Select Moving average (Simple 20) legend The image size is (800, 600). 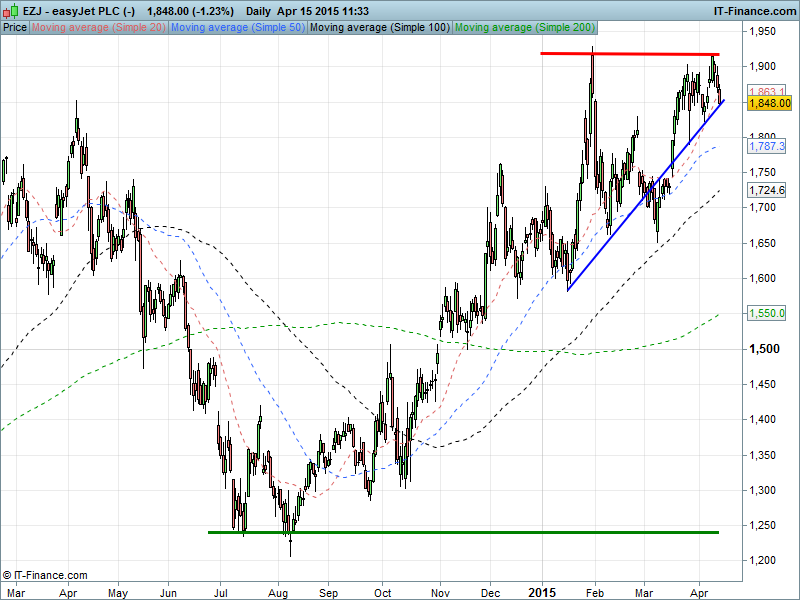[98, 27]
